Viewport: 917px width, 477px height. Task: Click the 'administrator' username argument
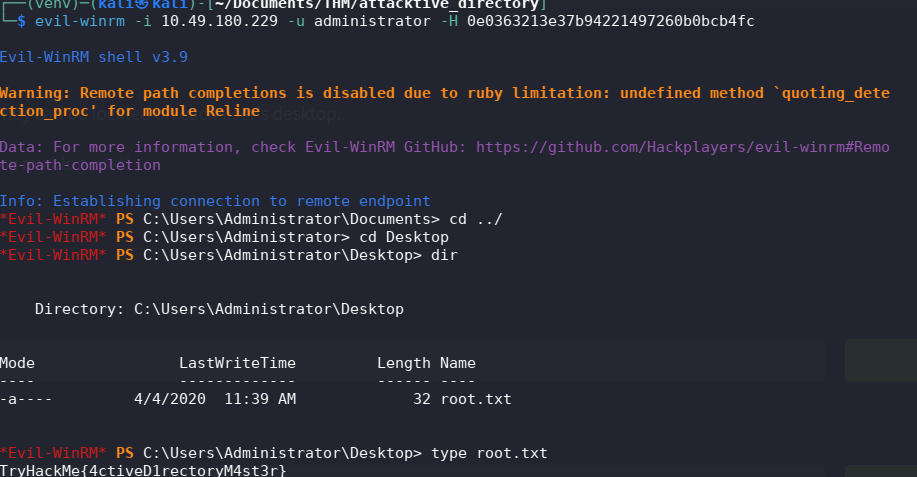point(373,21)
